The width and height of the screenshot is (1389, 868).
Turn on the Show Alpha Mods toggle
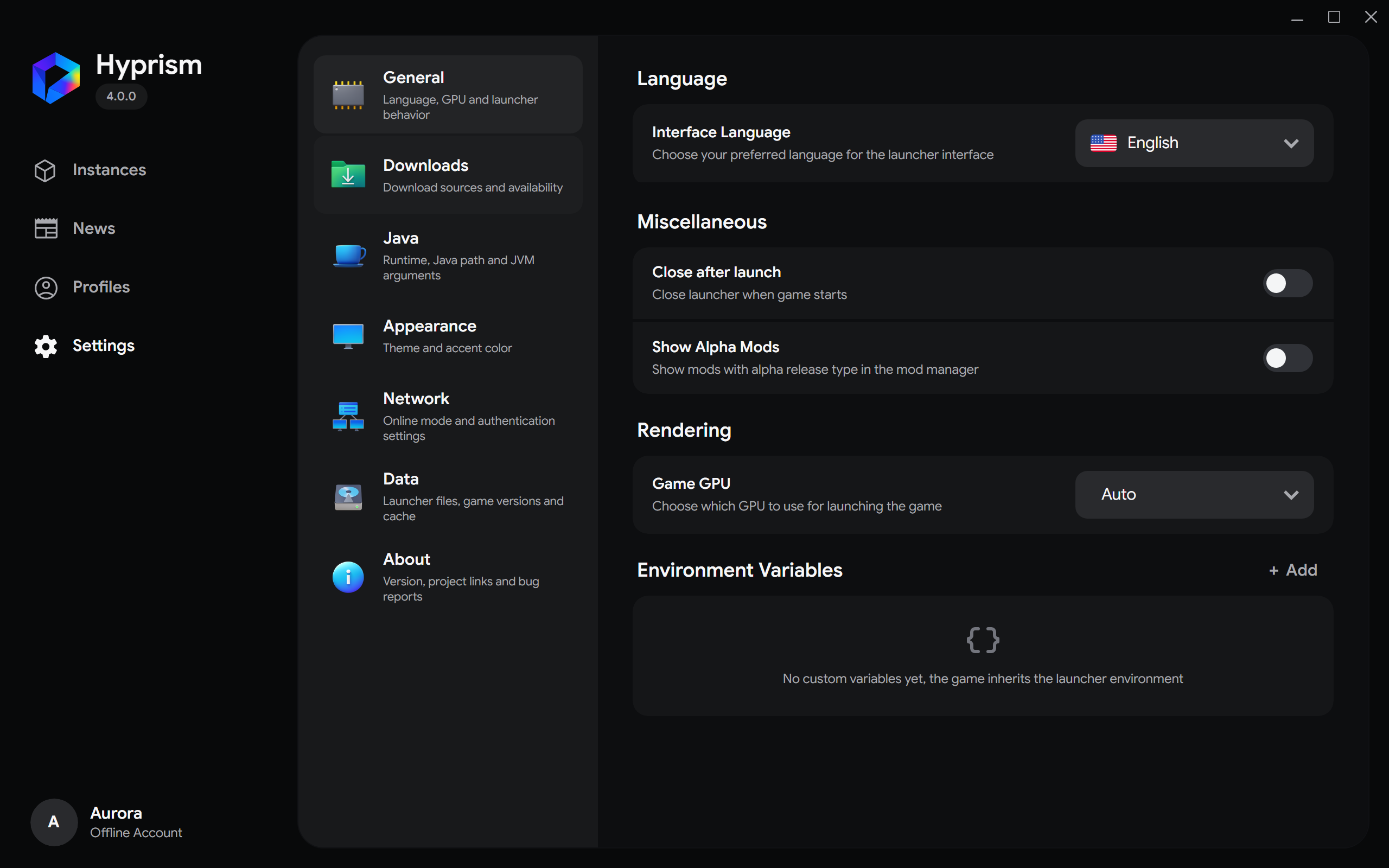[x=1288, y=358]
